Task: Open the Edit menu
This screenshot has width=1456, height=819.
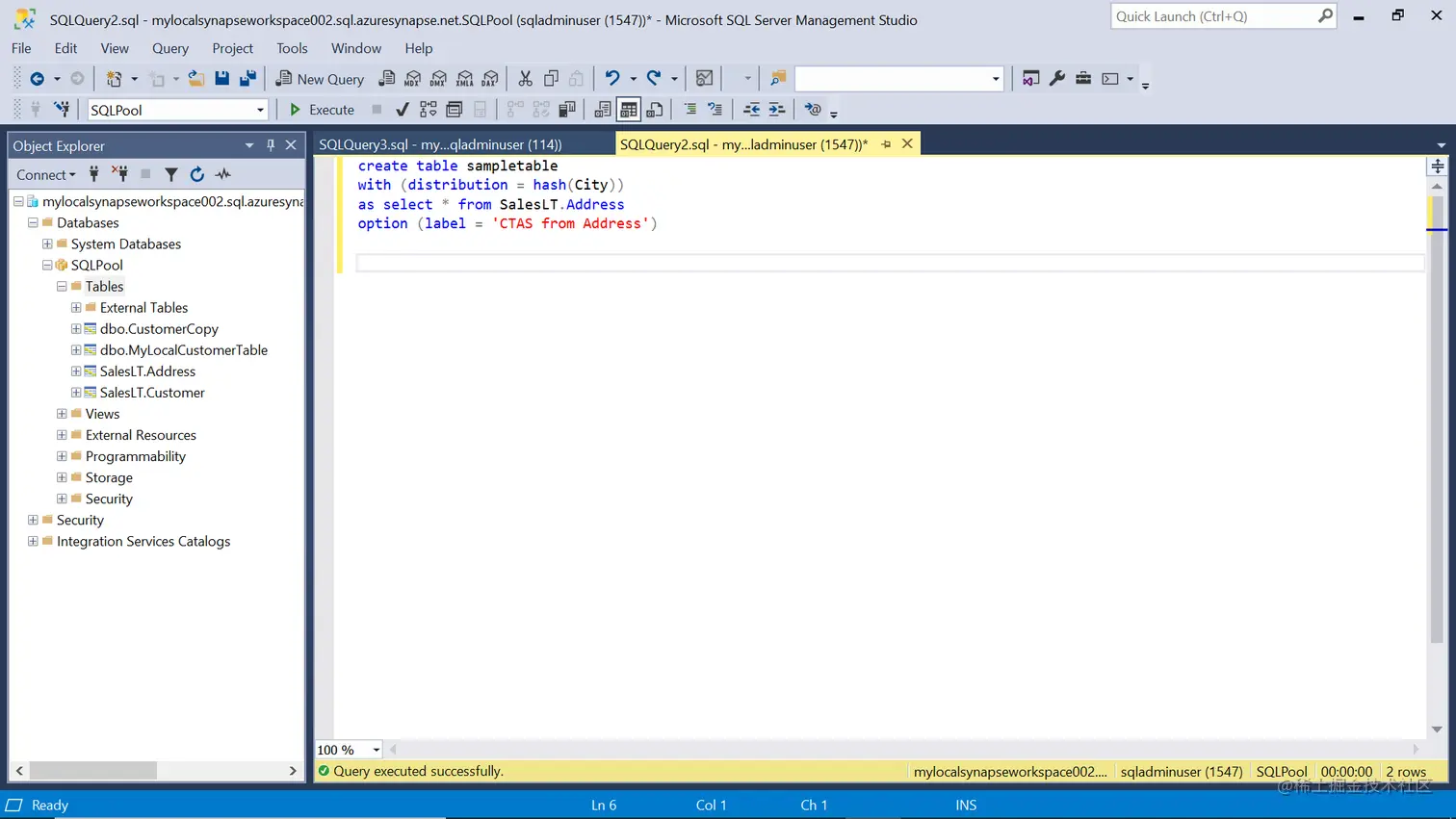Action: [66, 48]
